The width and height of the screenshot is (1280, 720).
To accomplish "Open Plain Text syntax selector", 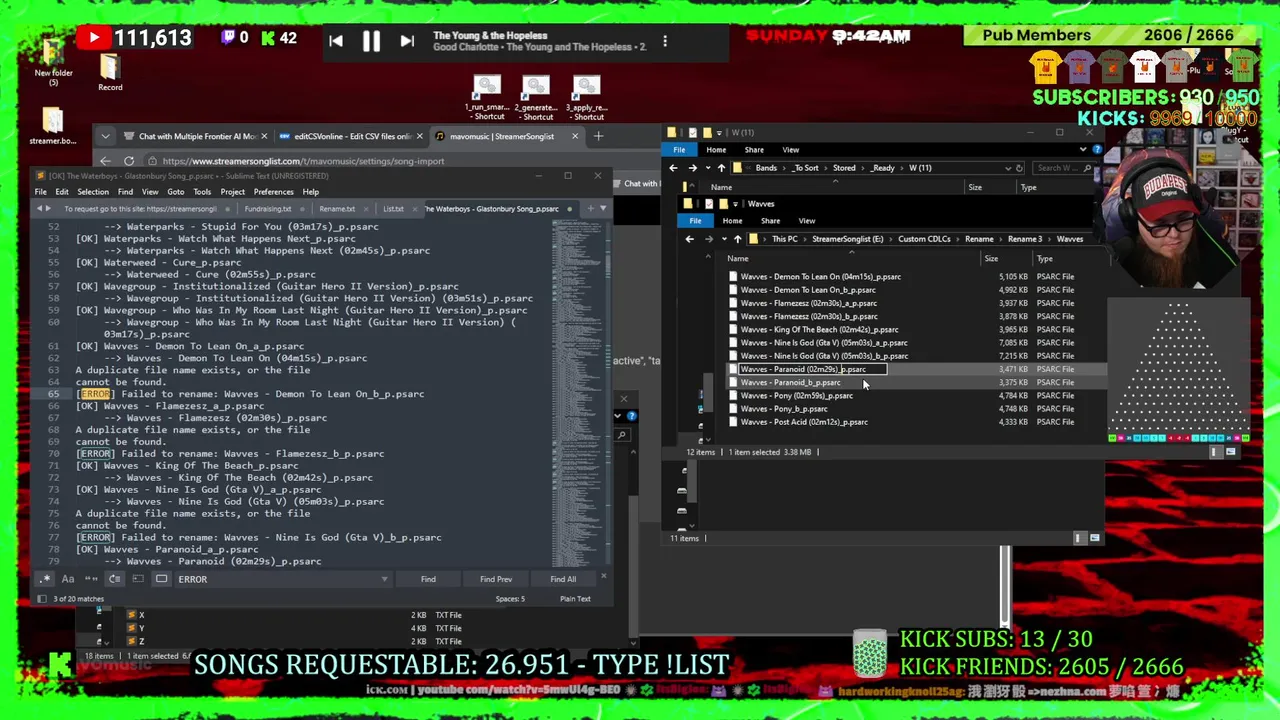I will 575,599.
